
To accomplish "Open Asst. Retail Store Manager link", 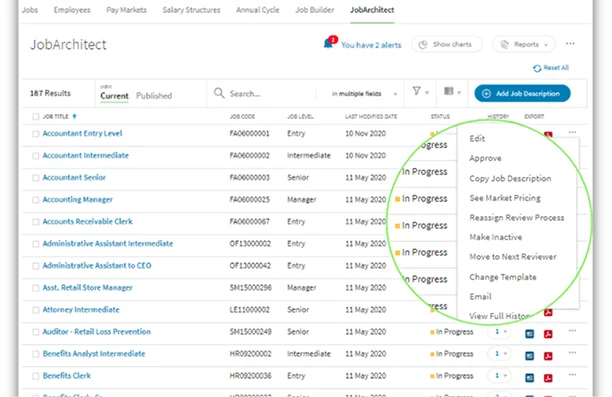I will (x=87, y=288).
